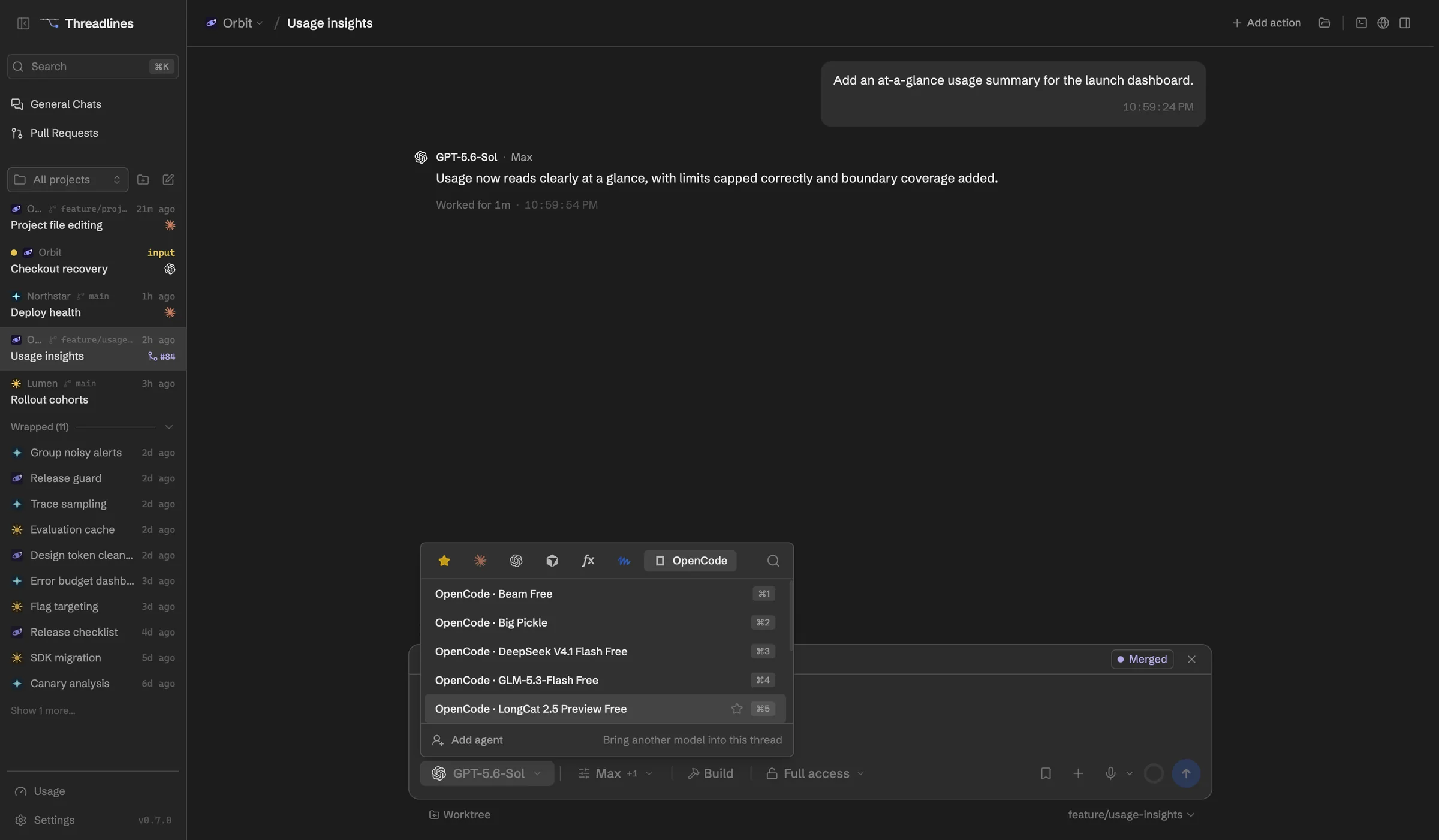The width and height of the screenshot is (1439, 840).
Task: Open the Checkout recovery thread
Action: tap(93, 261)
